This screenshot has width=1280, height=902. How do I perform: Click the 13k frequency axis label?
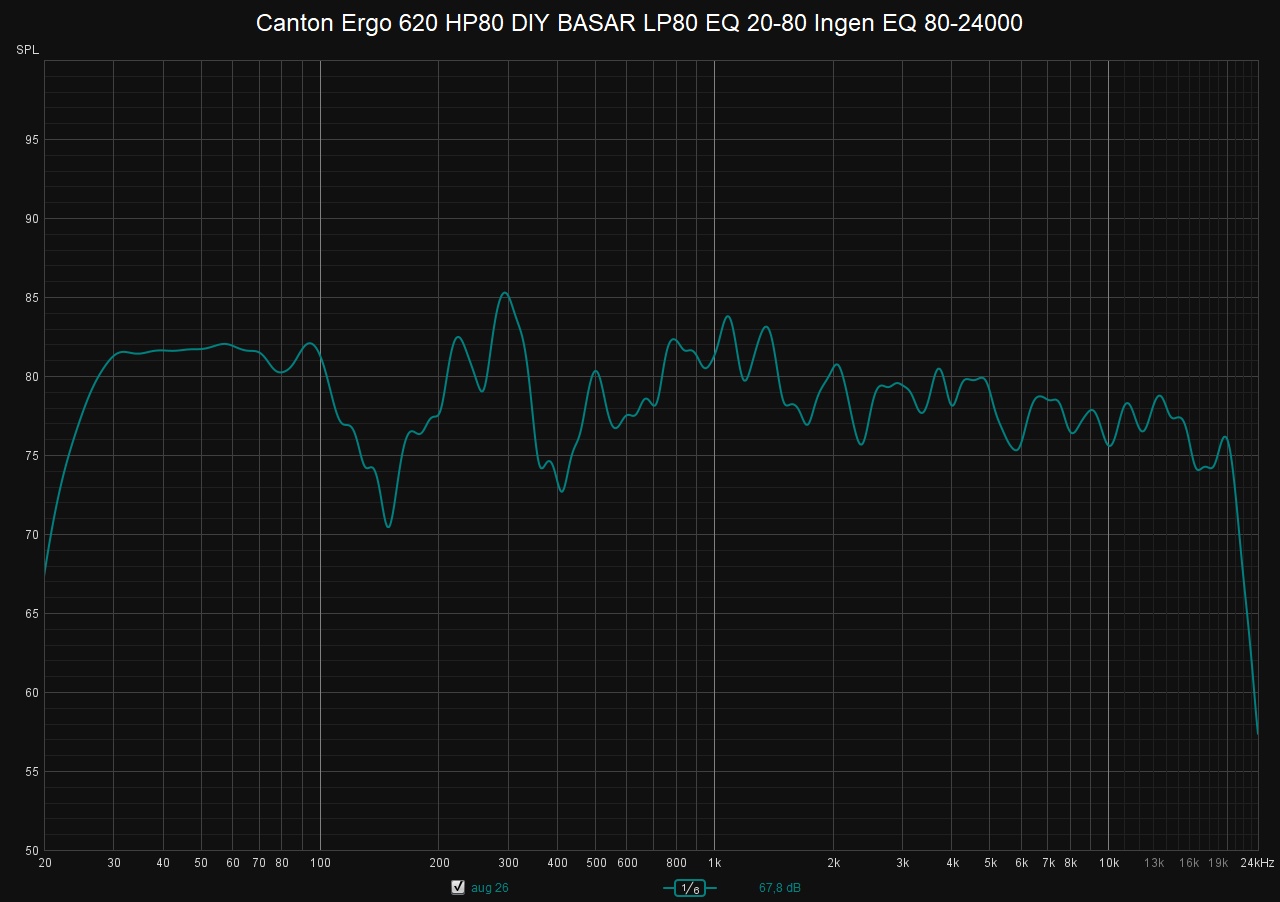pos(1154,863)
